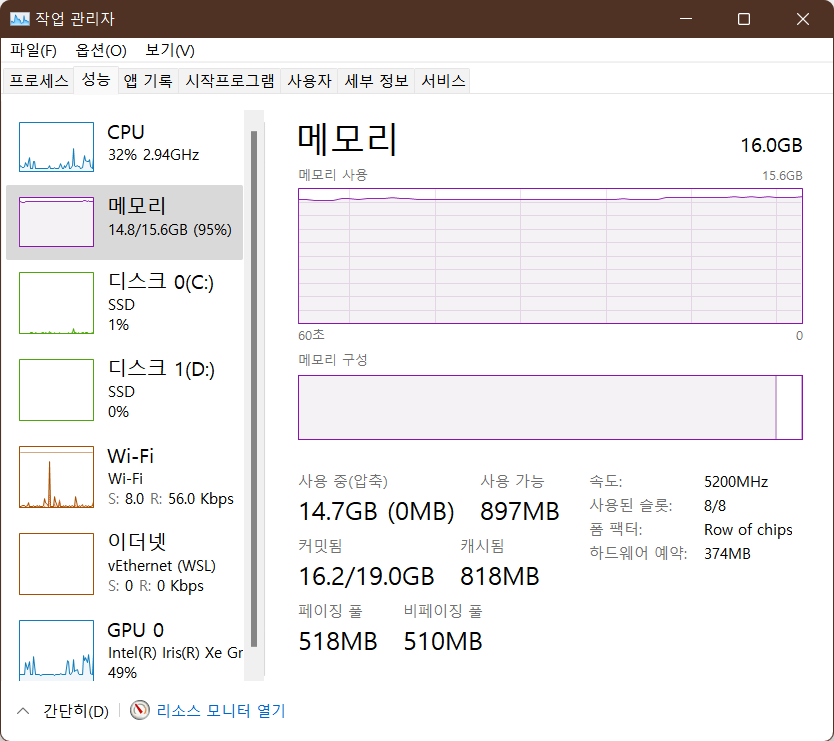Screen dimensions: 834x741
Task: Open the 보기(V) menu
Action: (170, 51)
